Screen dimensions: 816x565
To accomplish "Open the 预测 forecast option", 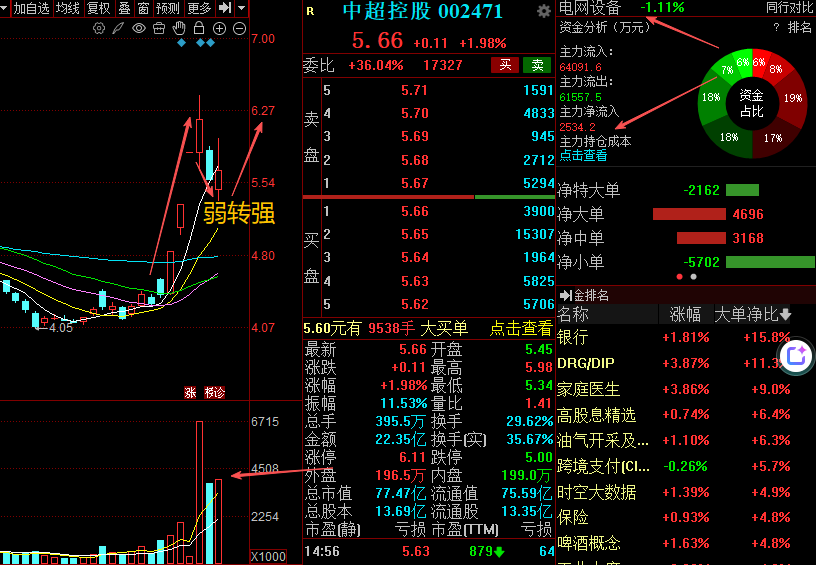I will coord(168,8).
